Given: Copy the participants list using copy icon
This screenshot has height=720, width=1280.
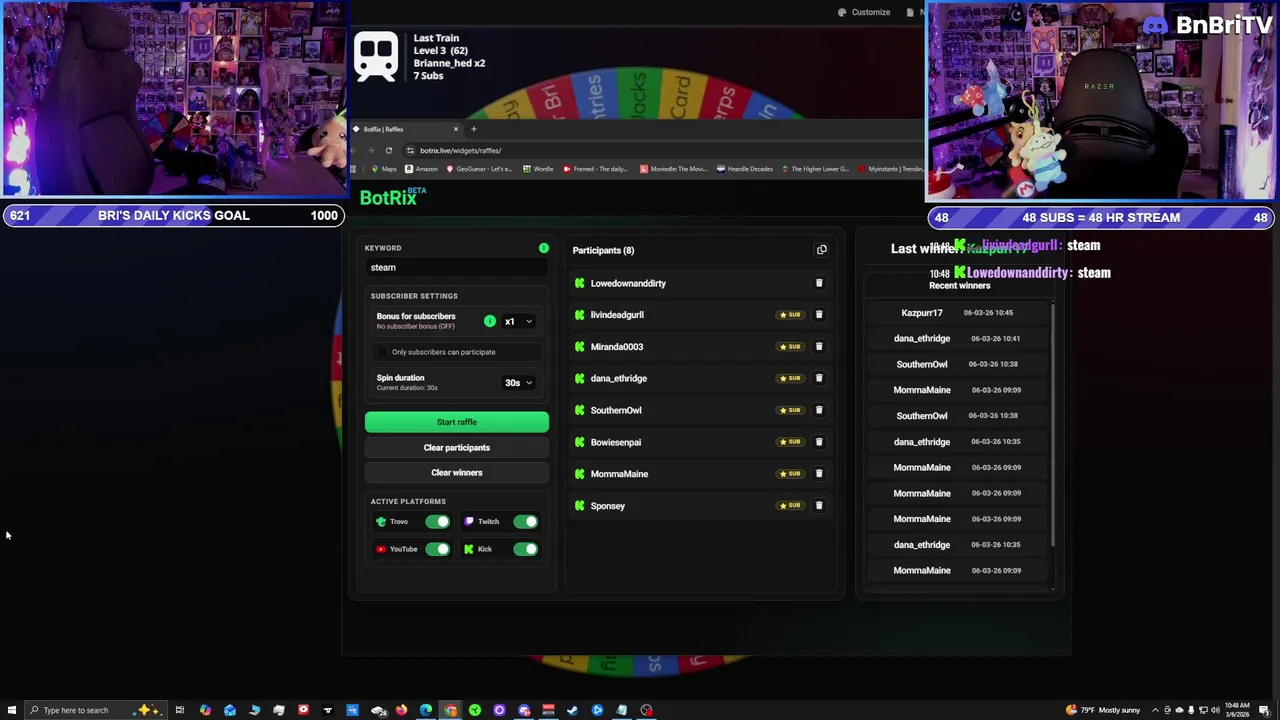Looking at the screenshot, I should point(822,250).
